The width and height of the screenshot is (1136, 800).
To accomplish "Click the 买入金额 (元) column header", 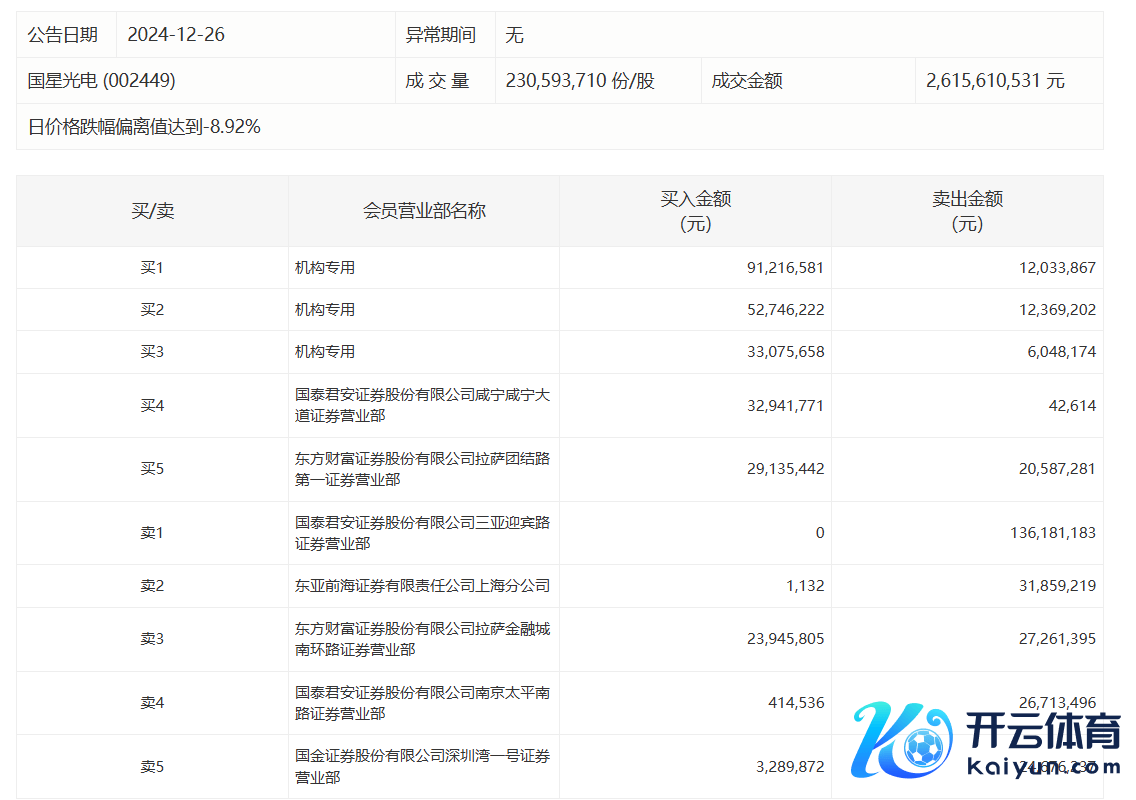I will (695, 211).
